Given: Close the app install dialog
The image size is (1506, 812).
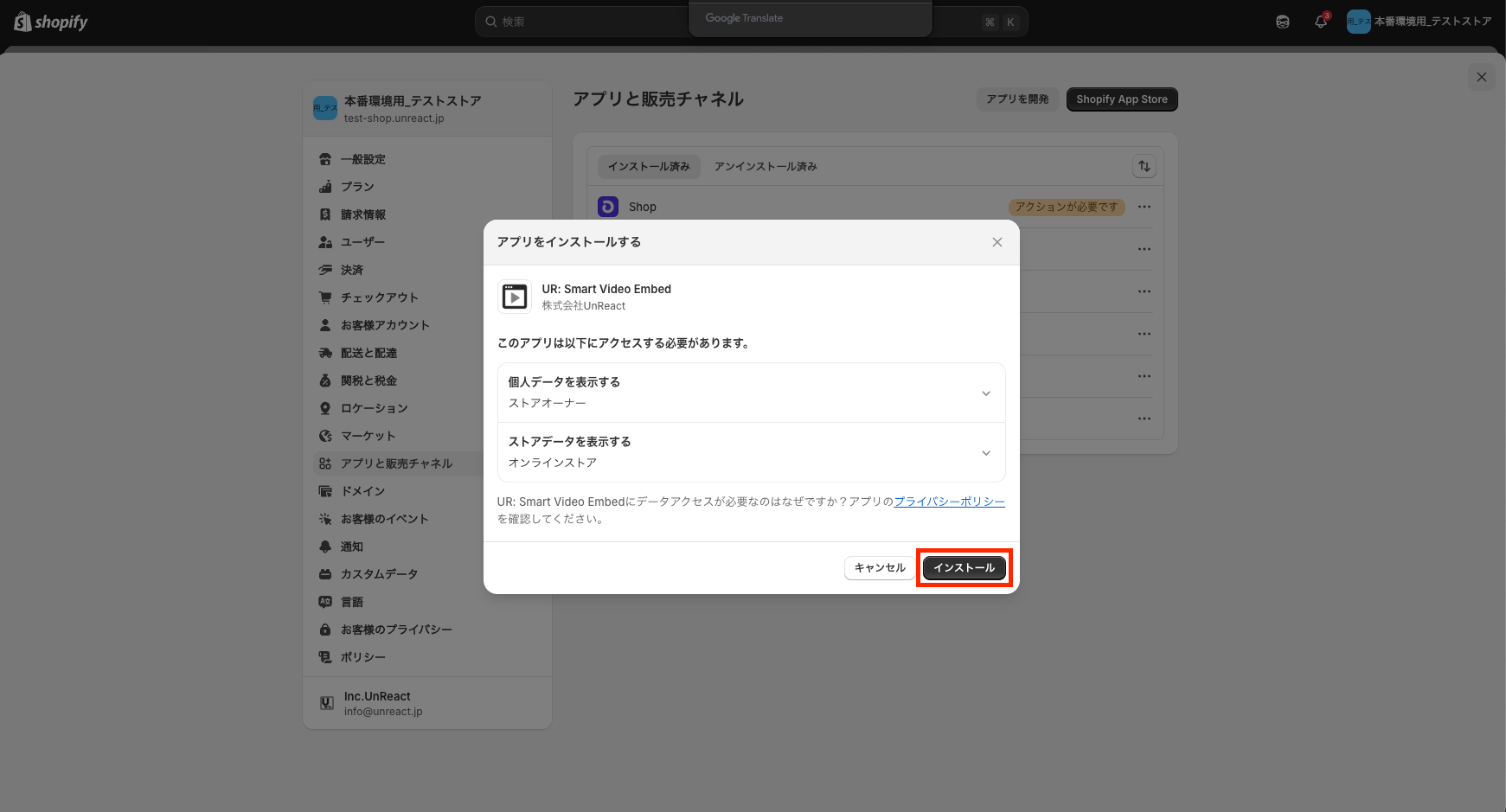Looking at the screenshot, I should (997, 242).
